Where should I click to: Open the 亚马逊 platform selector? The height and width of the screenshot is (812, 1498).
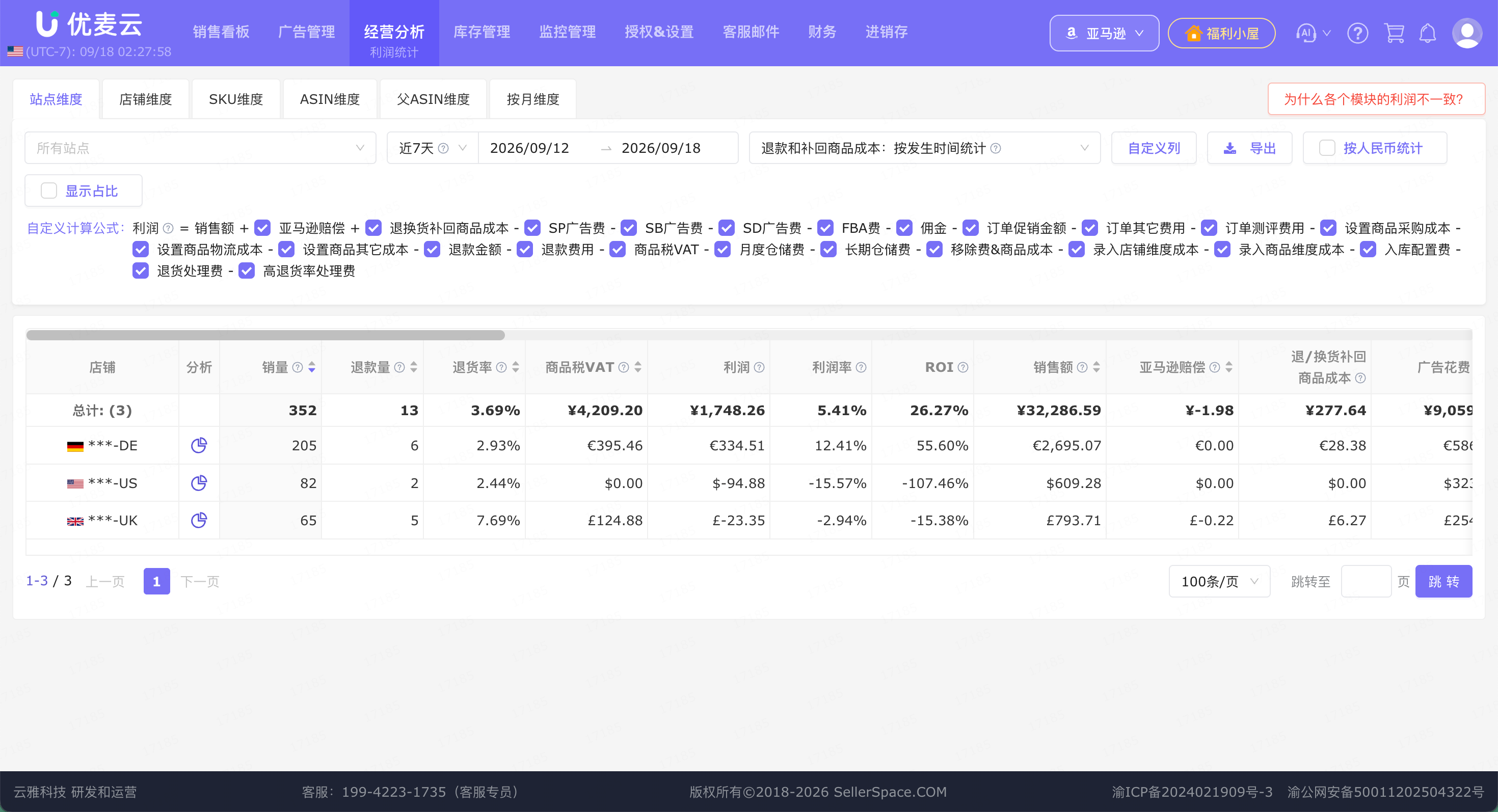click(x=1104, y=33)
